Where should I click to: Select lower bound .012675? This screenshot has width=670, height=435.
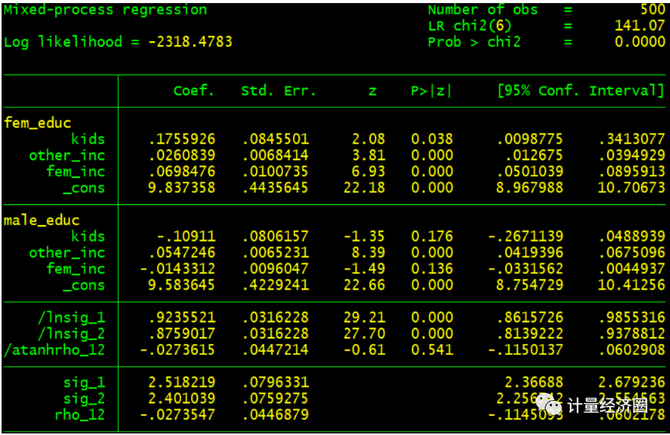(535, 155)
